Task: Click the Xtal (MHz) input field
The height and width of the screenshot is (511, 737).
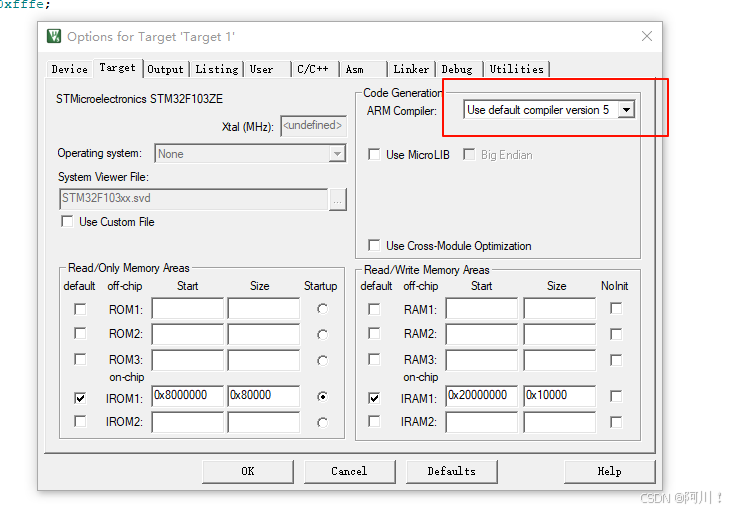Action: 313,126
